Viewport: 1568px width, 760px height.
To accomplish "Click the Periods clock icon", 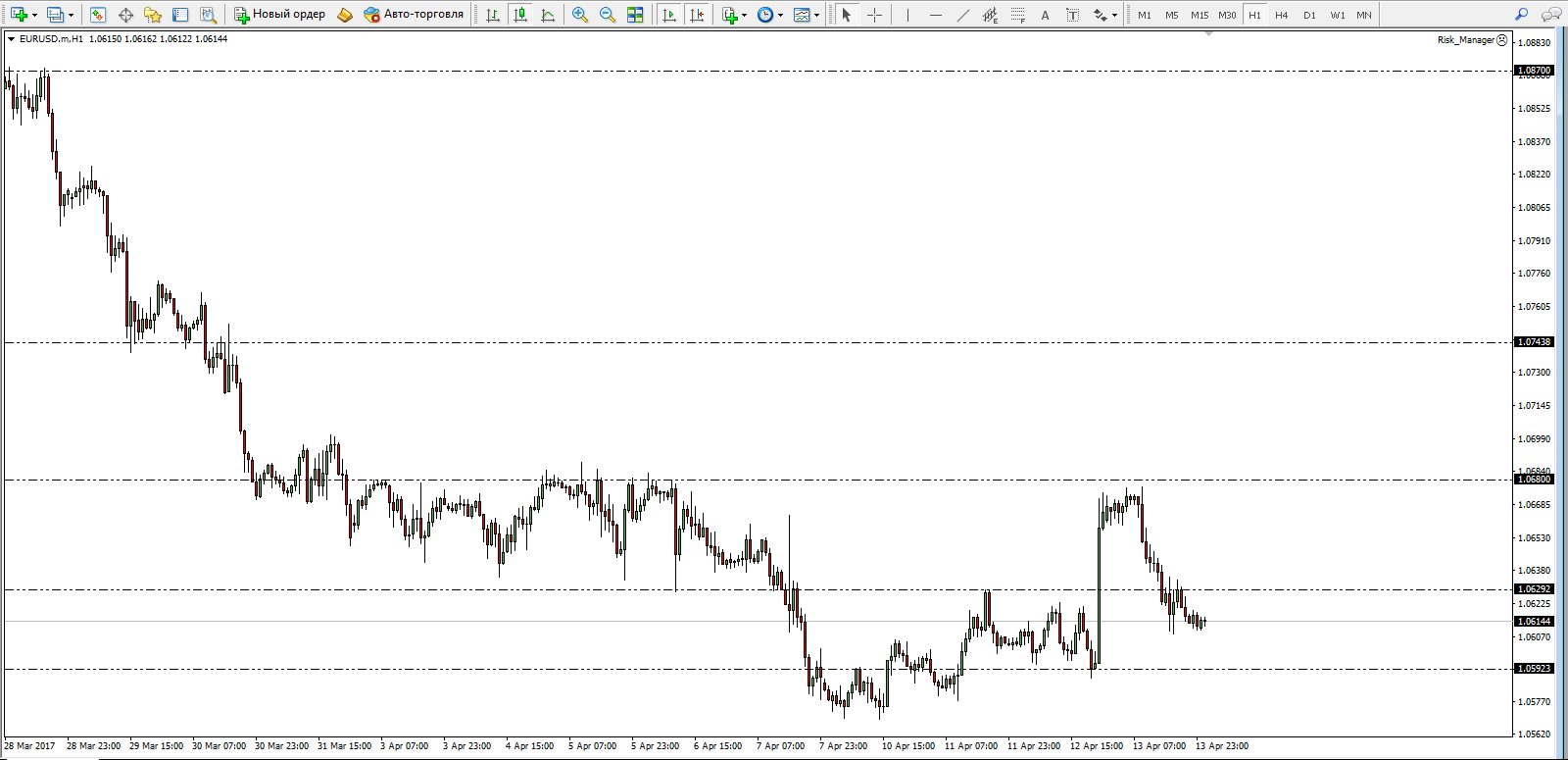I will tap(765, 15).
